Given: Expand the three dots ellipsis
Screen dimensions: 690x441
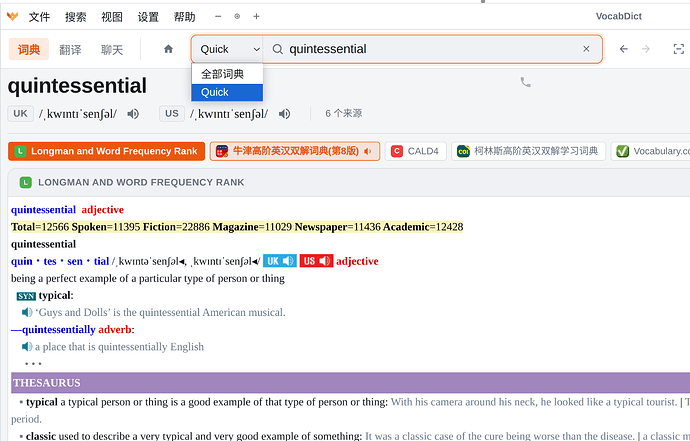Looking at the screenshot, I should click(33, 364).
